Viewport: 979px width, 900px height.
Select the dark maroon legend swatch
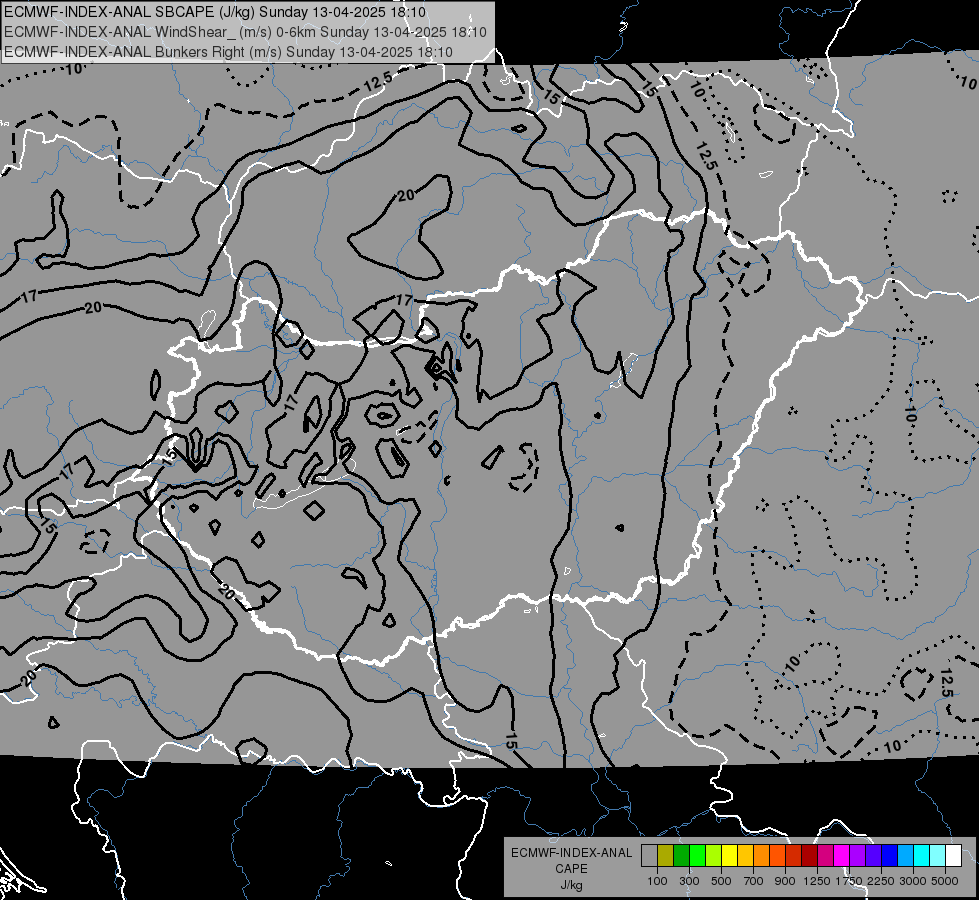[x=810, y=856]
